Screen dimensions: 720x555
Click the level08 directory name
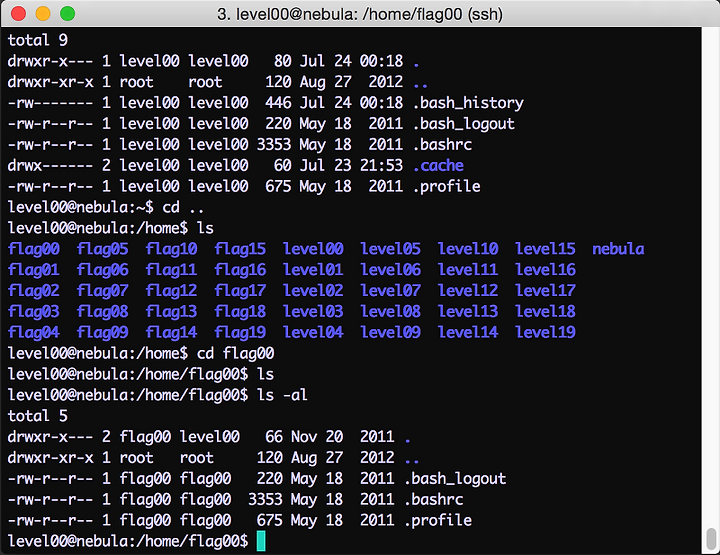pyautogui.click(x=391, y=311)
